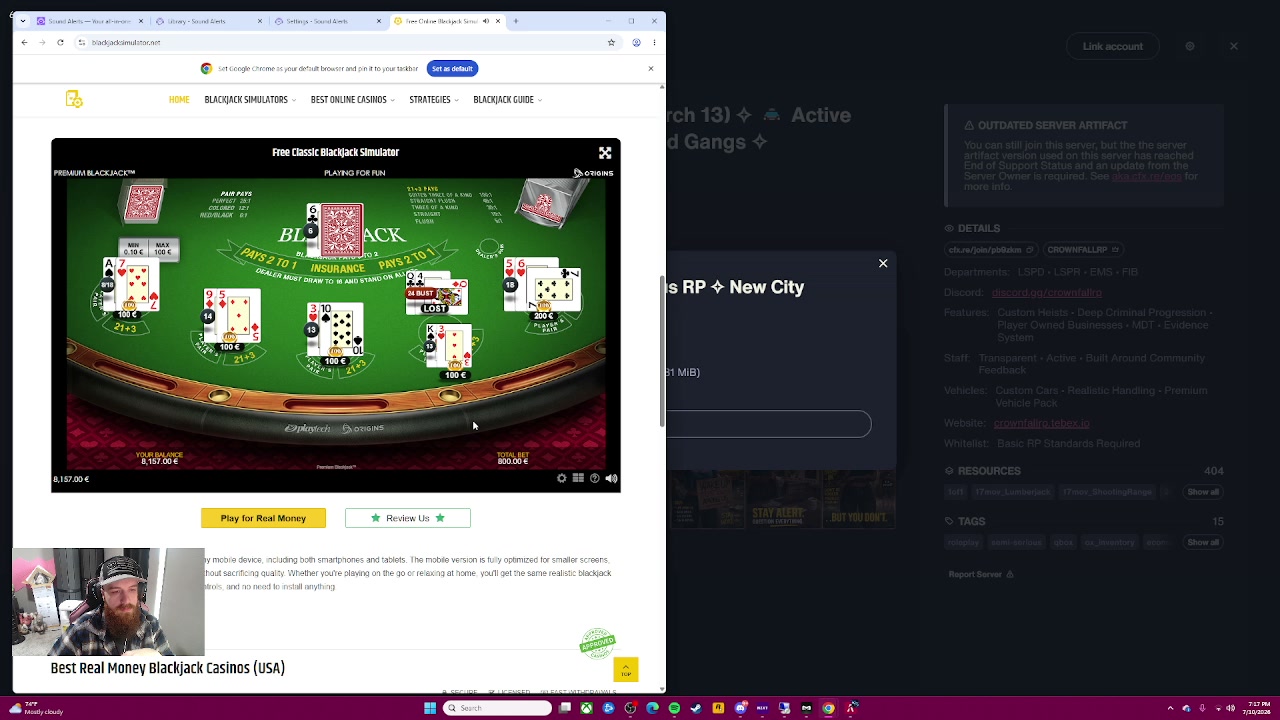Open Steam from the taskbar
This screenshot has height=720, width=1280.
696,708
